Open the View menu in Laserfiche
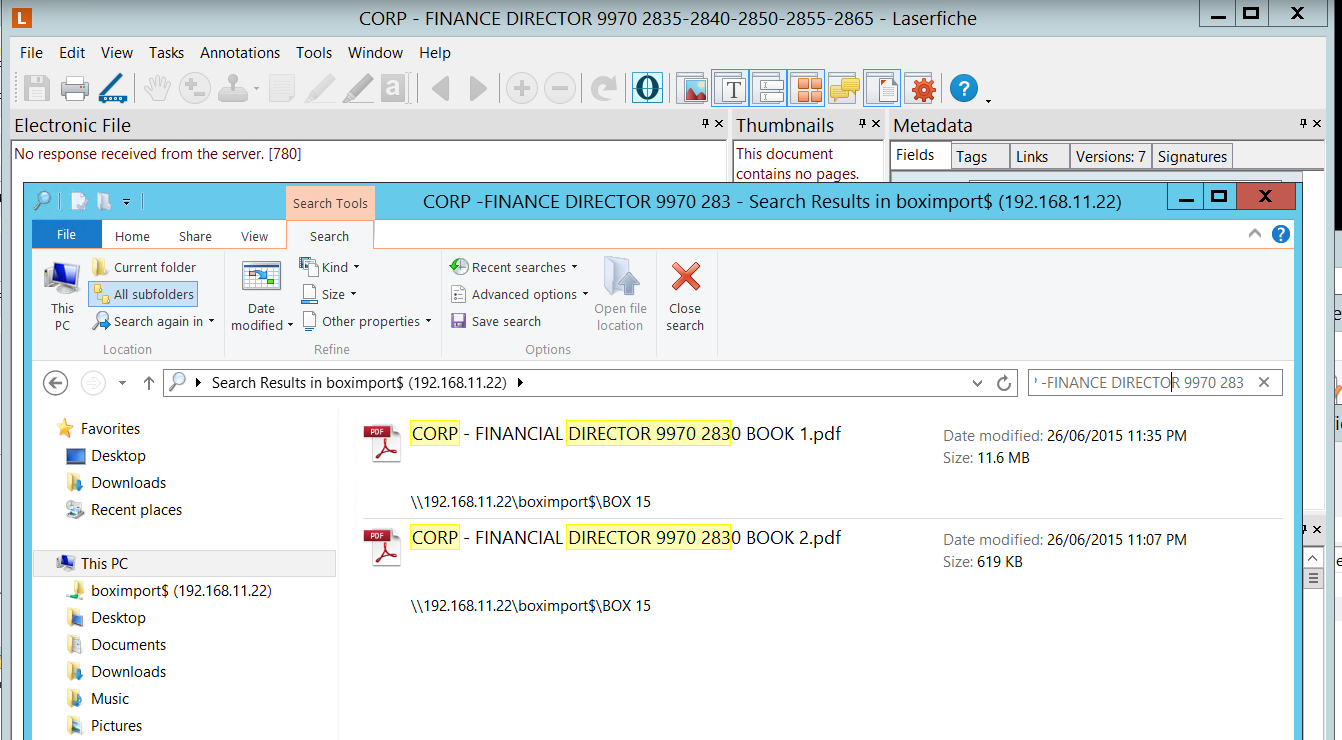 [x=117, y=53]
